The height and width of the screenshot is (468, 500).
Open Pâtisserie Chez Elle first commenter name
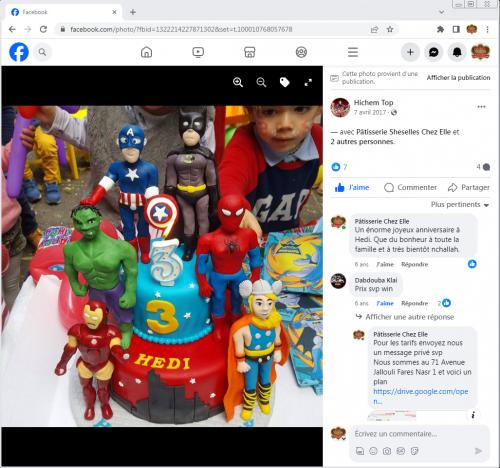pyautogui.click(x=382, y=221)
